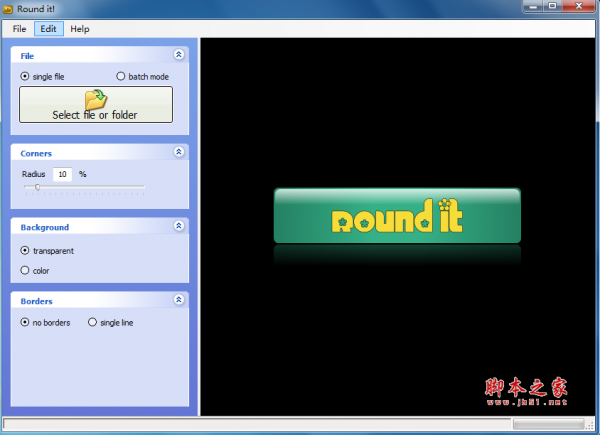Open the File menu
Viewport: 600px width, 435px height.
(20, 29)
